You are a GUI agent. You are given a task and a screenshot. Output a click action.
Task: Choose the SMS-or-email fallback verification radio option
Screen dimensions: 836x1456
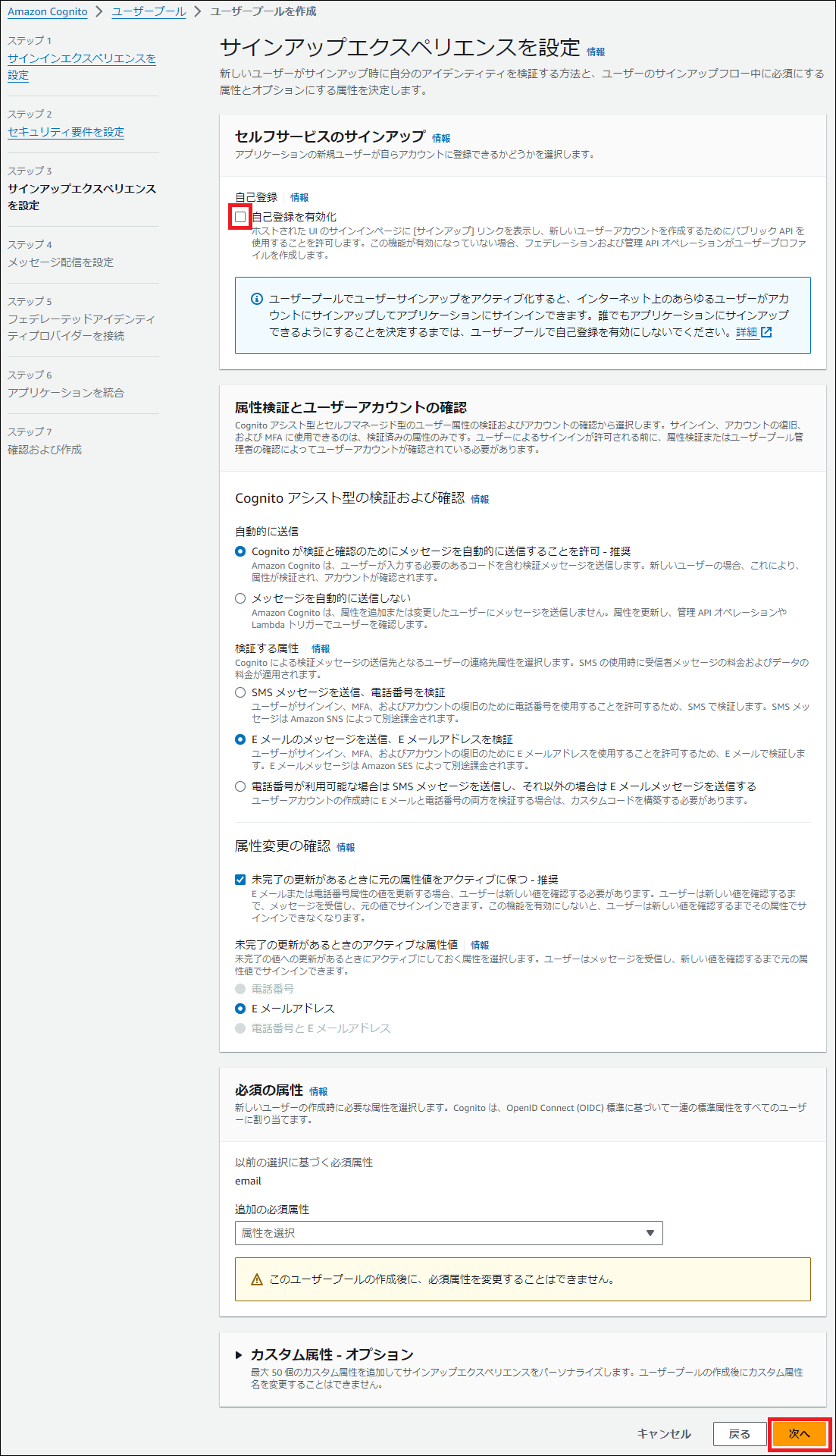point(240,786)
